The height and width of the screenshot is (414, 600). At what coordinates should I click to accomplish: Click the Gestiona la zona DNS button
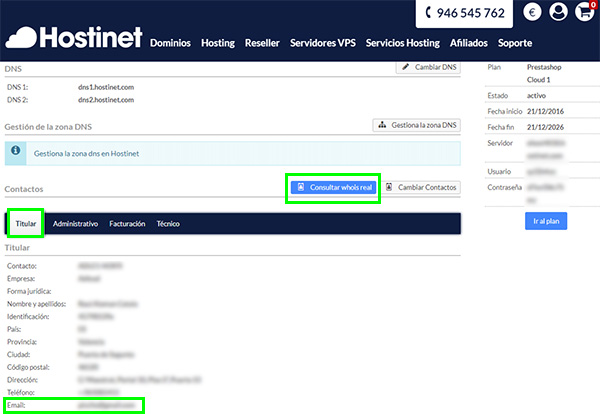click(417, 125)
